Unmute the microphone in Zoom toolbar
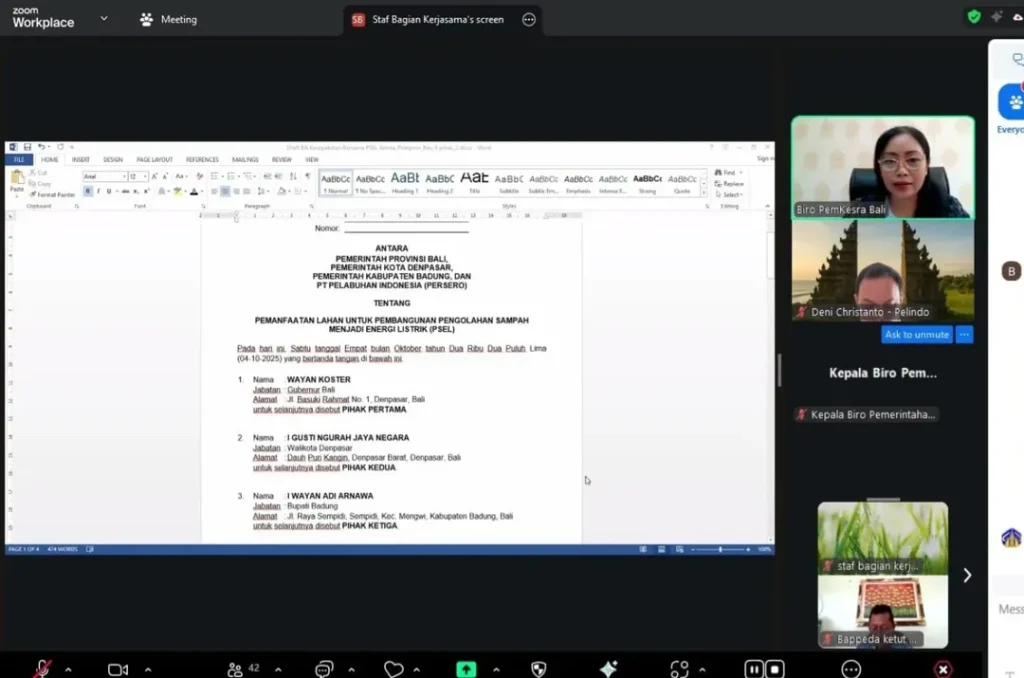Image resolution: width=1024 pixels, height=678 pixels. pos(43,669)
